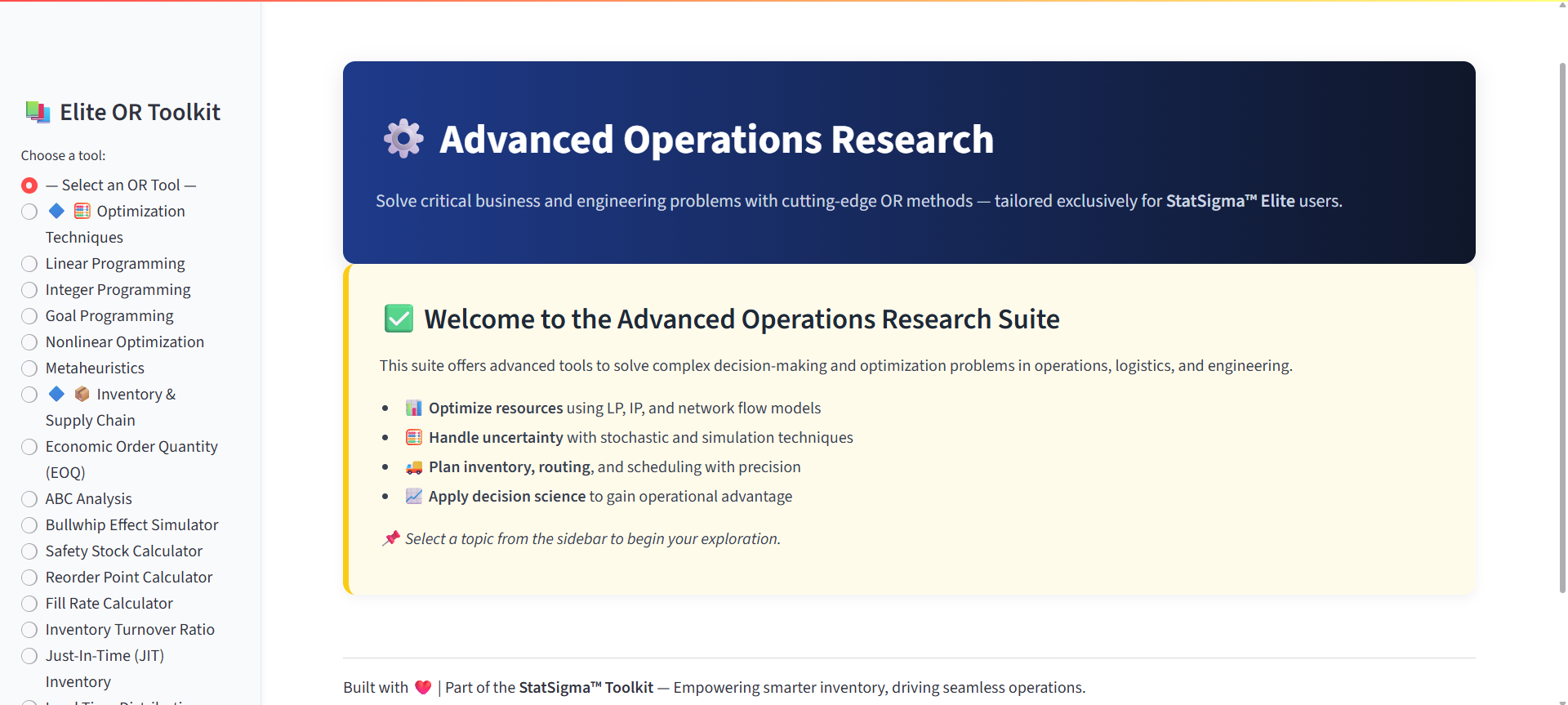
Task: Click the blue diamond icon beside Optimization Techniques
Action: (x=56, y=211)
